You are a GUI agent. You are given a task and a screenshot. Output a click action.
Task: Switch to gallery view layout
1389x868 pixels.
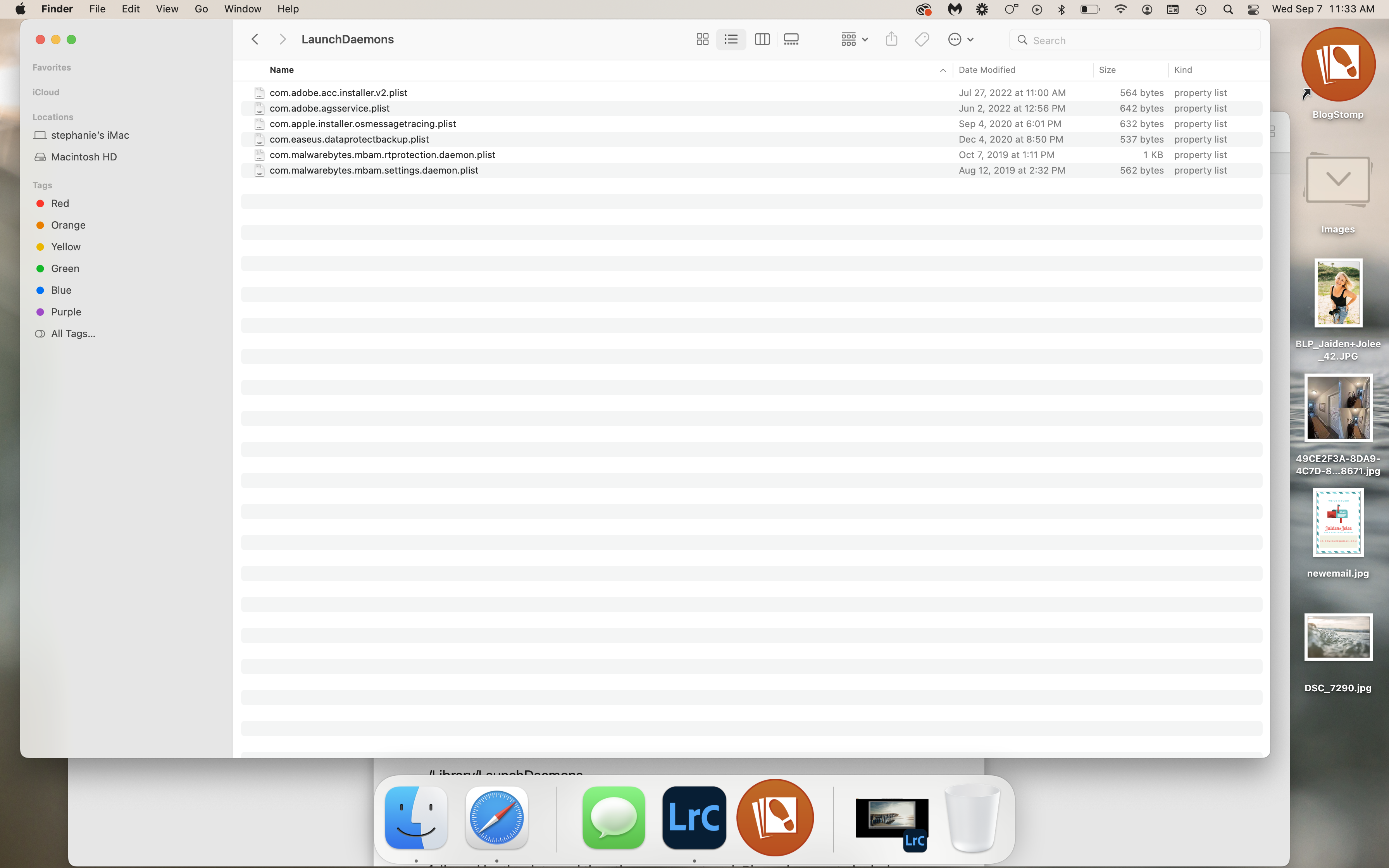click(x=791, y=40)
